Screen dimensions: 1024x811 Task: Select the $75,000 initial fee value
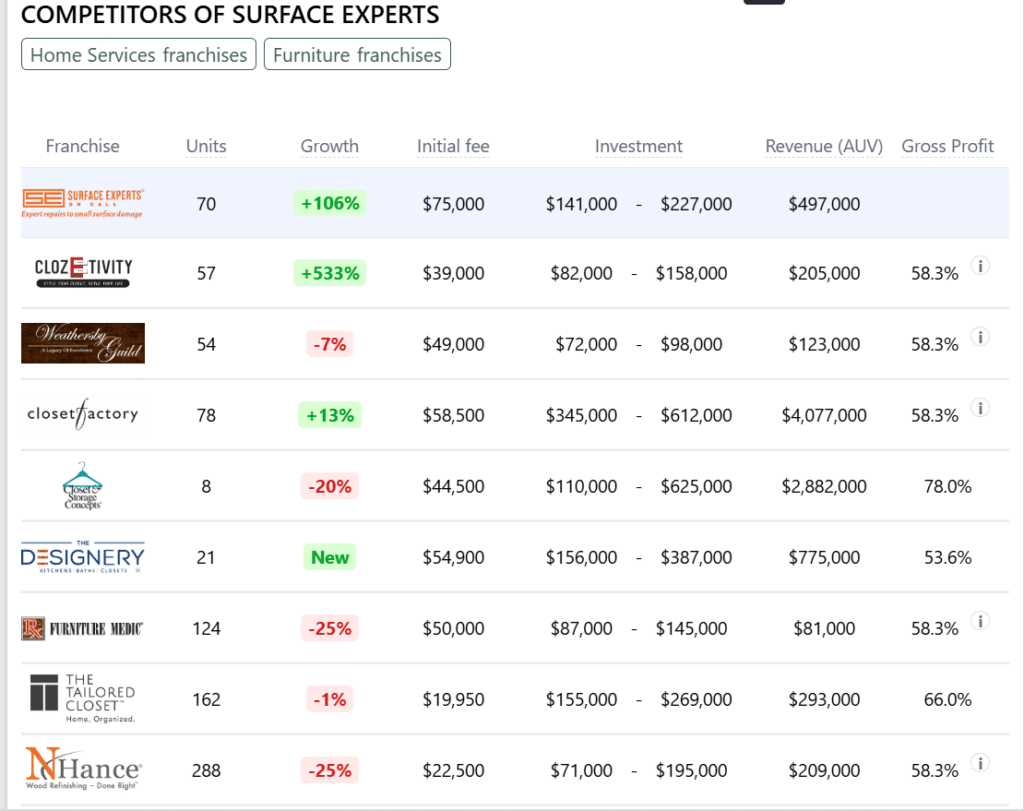pyautogui.click(x=453, y=204)
